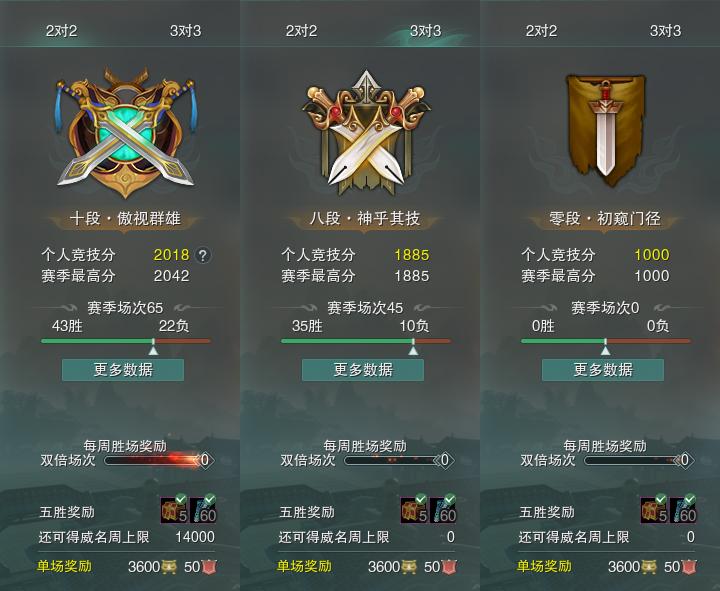This screenshot has height=591, width=720.
Task: Click the question mark help icon beside 2018
Action: click(203, 255)
